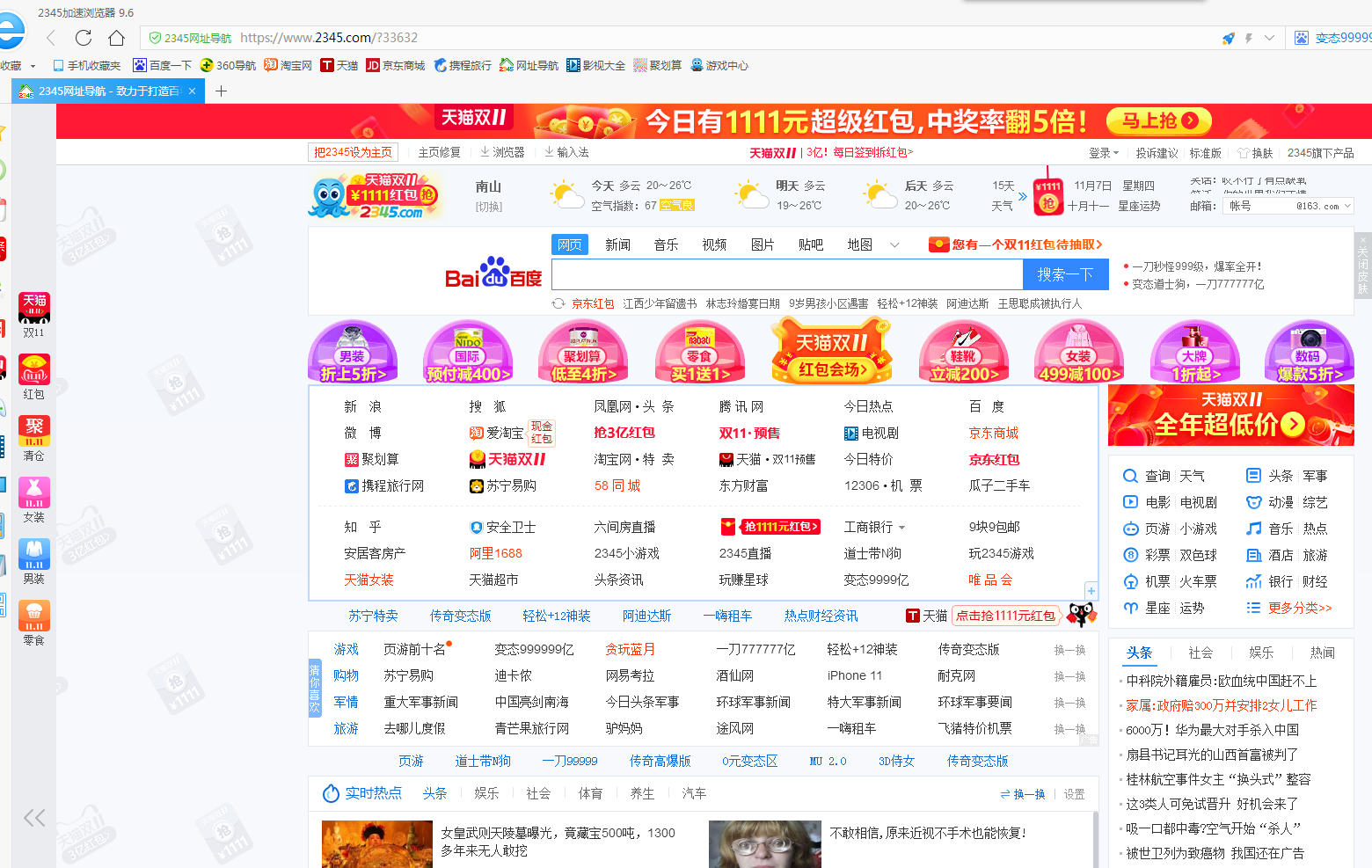The height and width of the screenshot is (868, 1372).
Task: Click the 2345.com octopus logo
Action: pyautogui.click(x=374, y=196)
